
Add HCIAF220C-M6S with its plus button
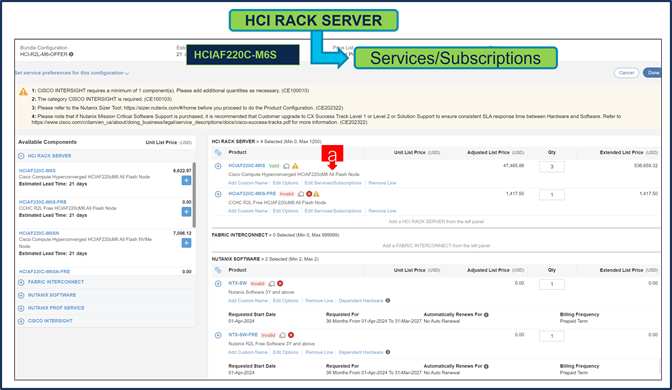(186, 180)
